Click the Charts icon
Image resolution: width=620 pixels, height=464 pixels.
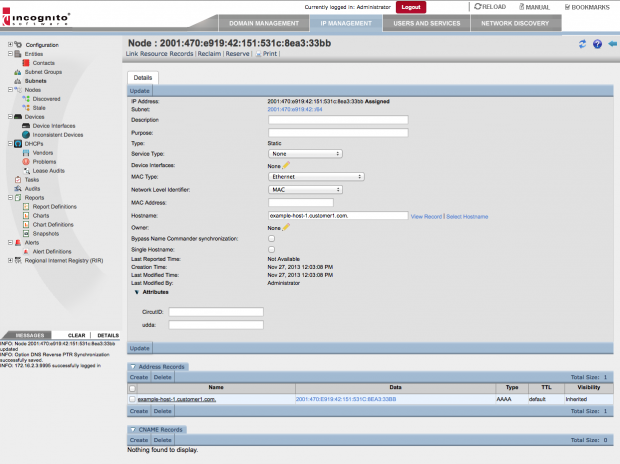point(26,216)
